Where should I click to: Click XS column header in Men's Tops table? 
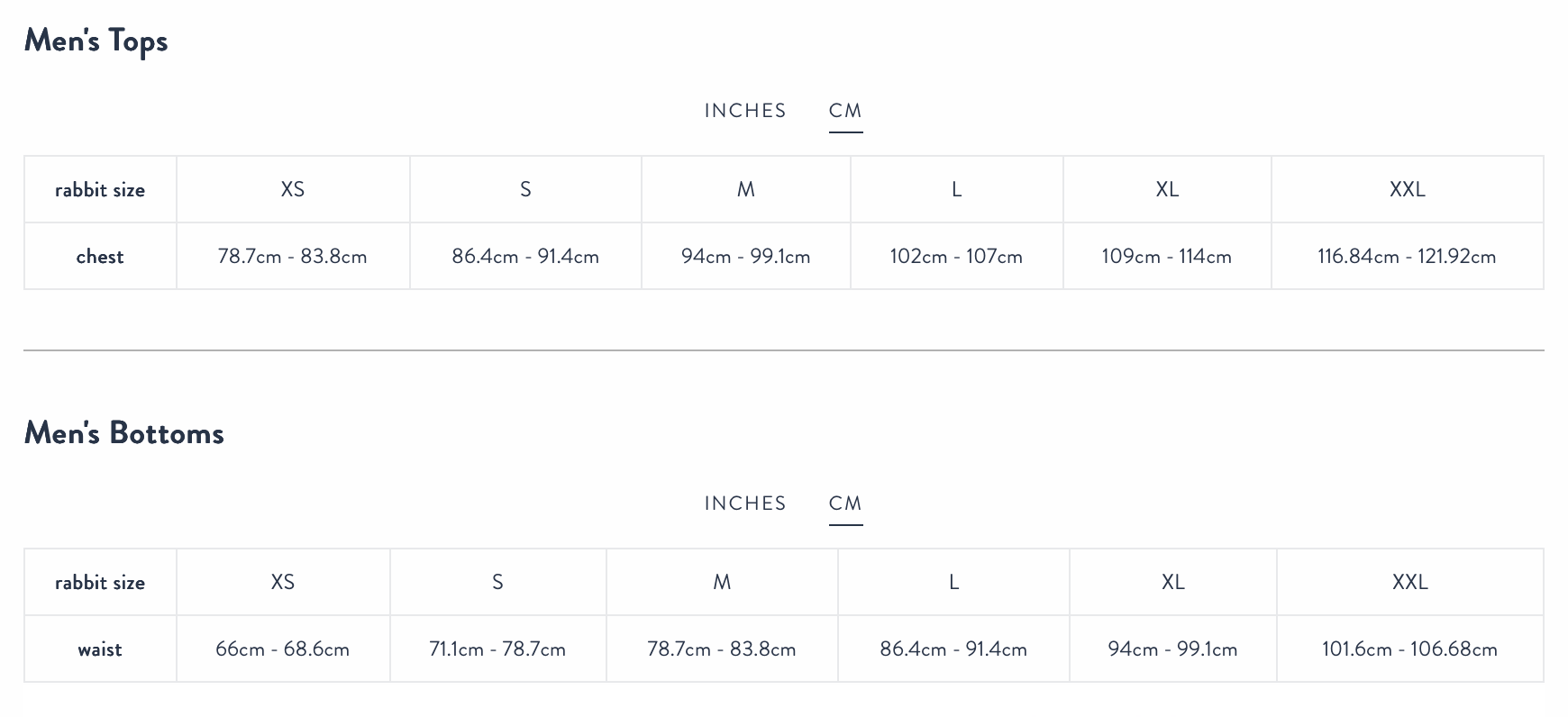(293, 189)
